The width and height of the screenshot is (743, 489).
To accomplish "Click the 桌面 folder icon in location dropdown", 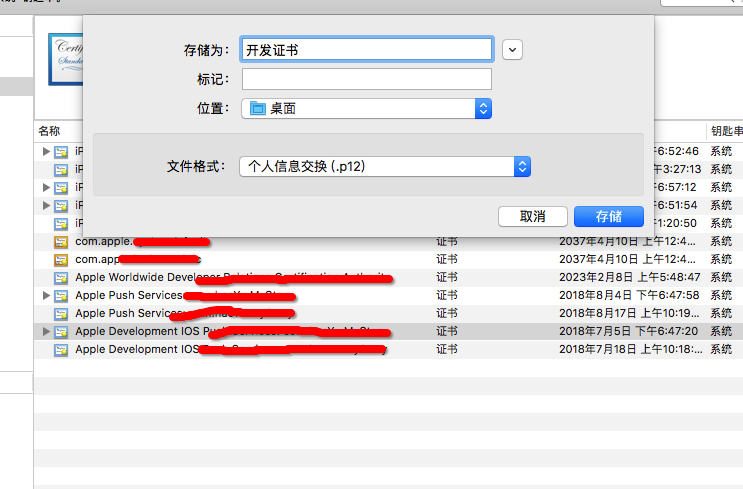I will [258, 109].
